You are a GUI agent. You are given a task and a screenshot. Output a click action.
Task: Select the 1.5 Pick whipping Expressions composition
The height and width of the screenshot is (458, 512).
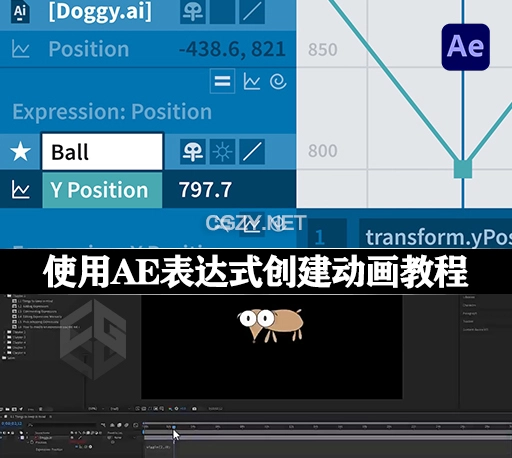click(36, 322)
